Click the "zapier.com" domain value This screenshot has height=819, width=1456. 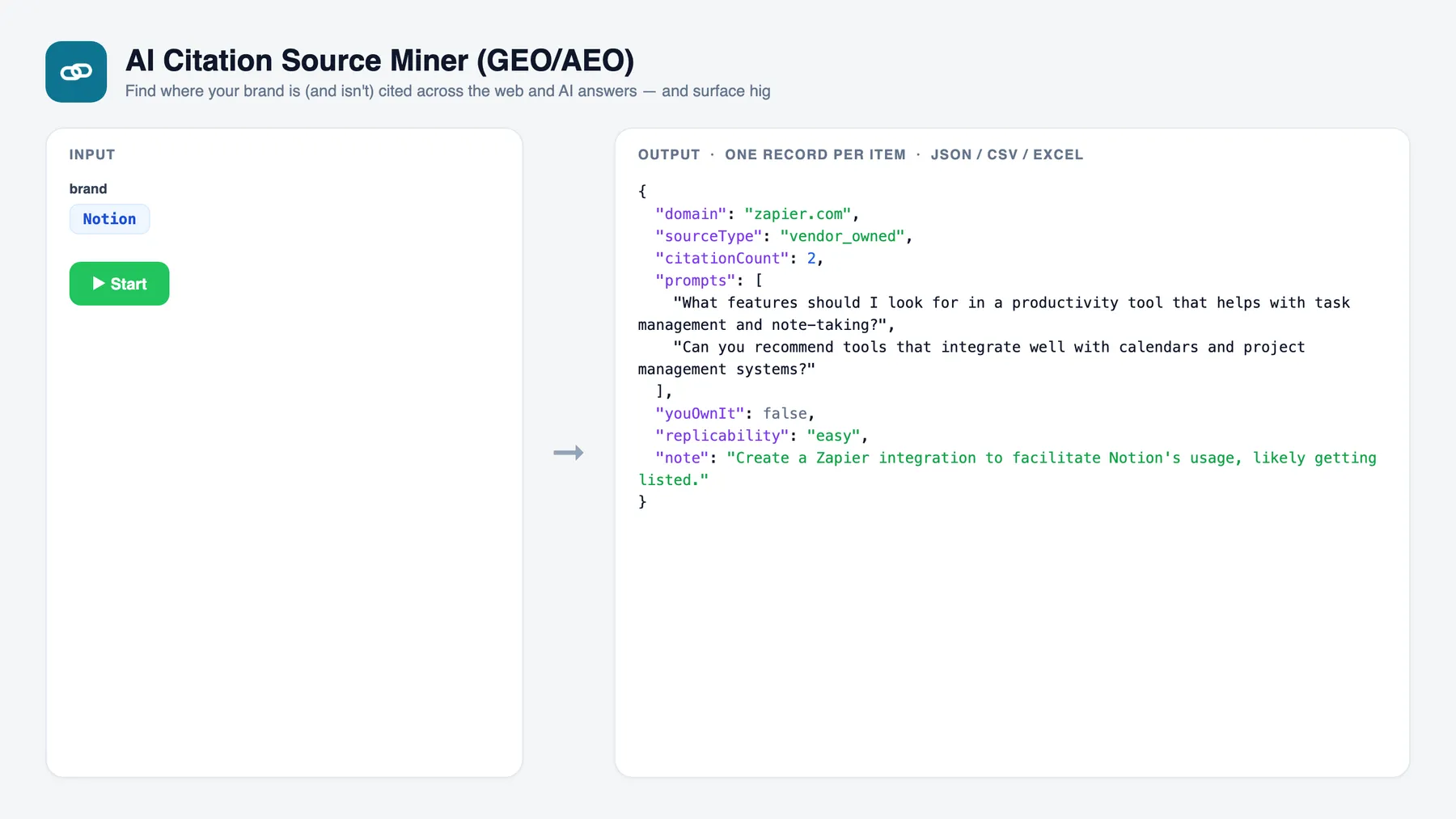tap(798, 214)
